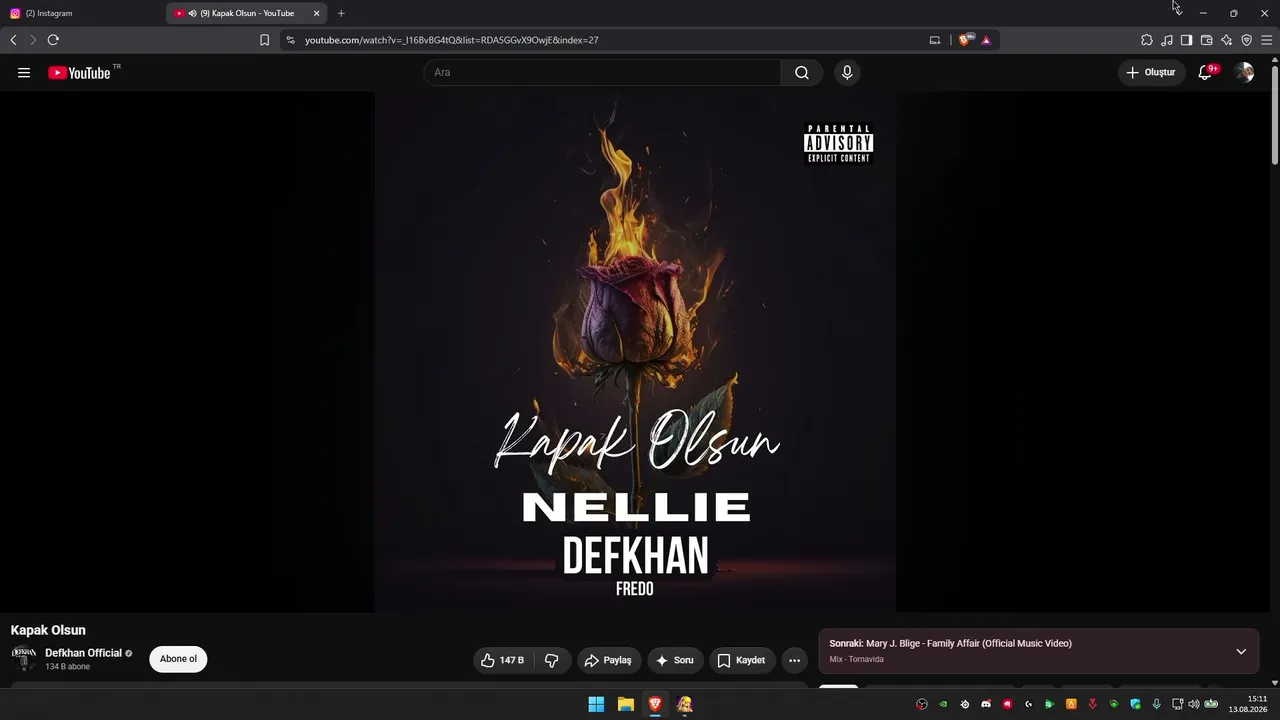Screen dimensions: 1280x720
Task: Like the Kapak Olsun video
Action: tap(502, 660)
